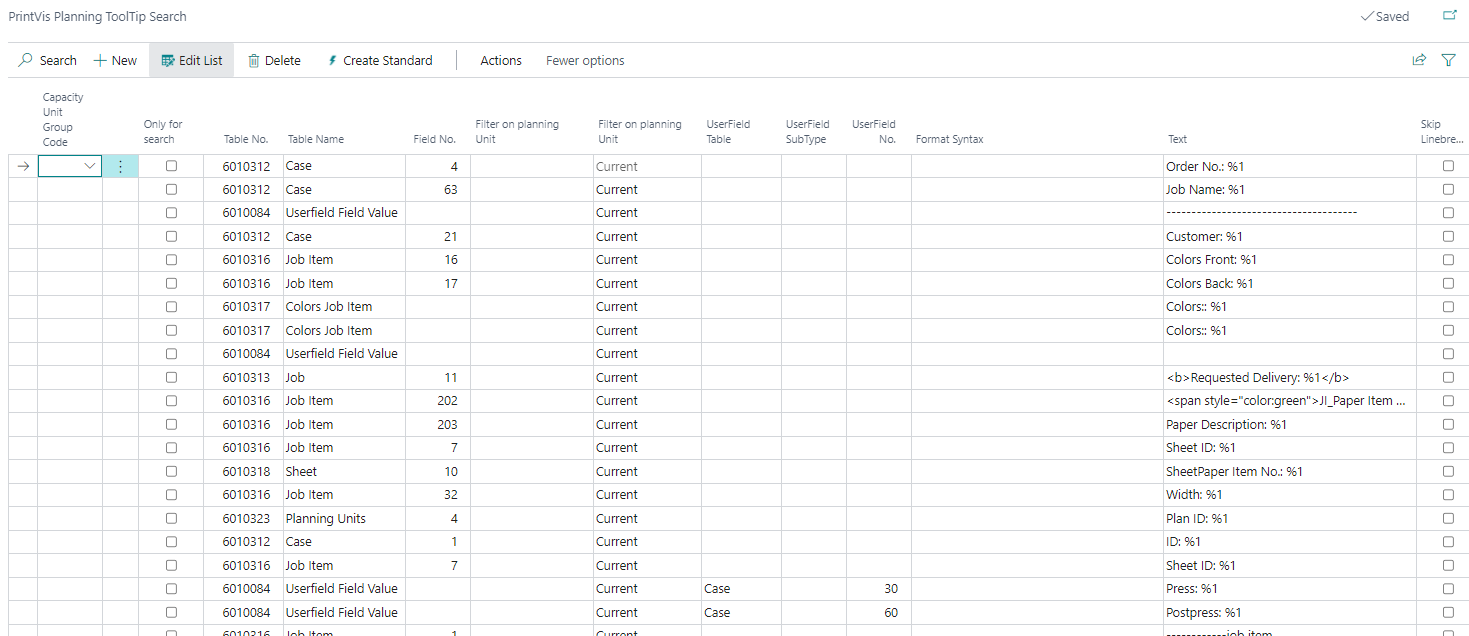Screen dimensions: 1469x636
Task: Click the Sheet table name cell
Action: click(x=344, y=472)
